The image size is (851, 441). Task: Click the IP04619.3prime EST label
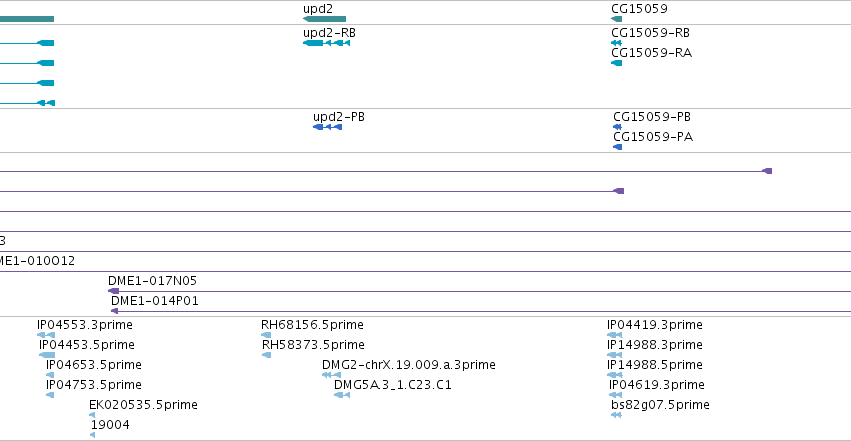[x=657, y=385]
